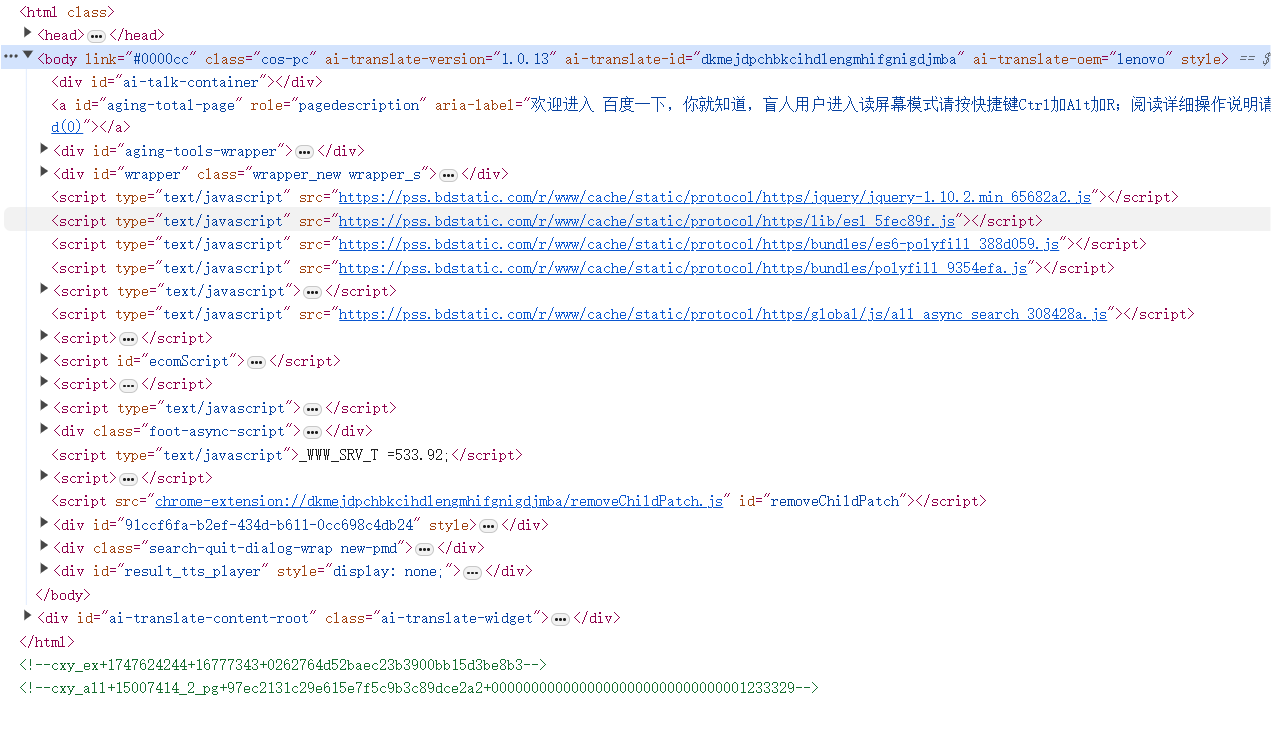The width and height of the screenshot is (1271, 731).
Task: Expand the search-quit-dialog-wrap div node
Action: pos(44,547)
